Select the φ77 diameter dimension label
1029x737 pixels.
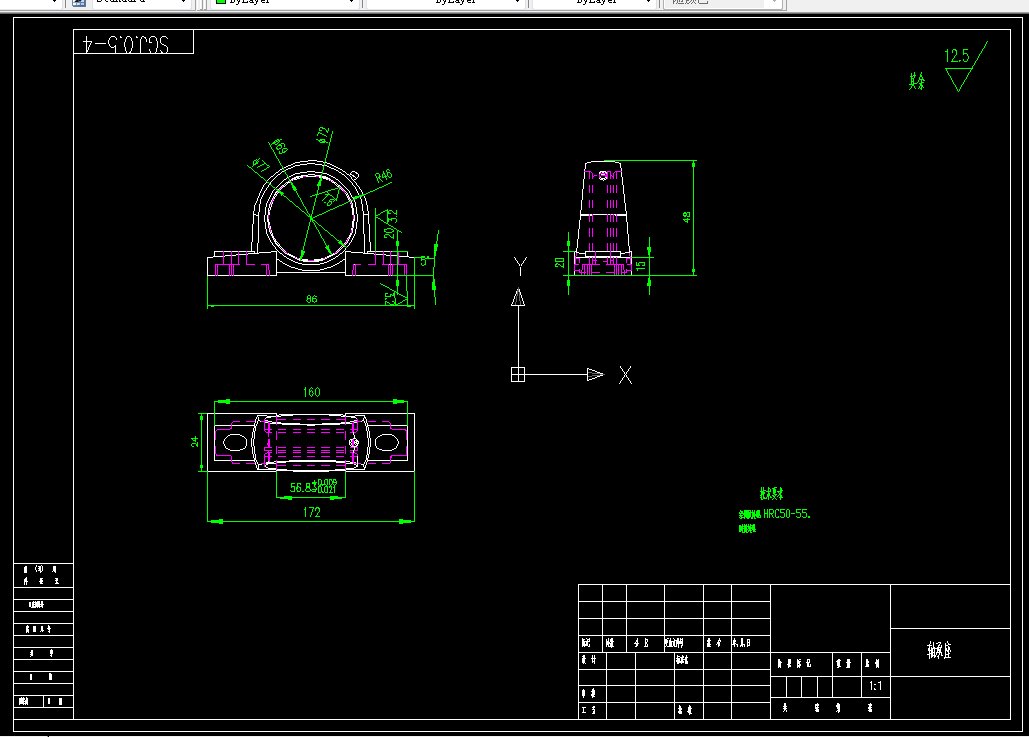point(261,165)
